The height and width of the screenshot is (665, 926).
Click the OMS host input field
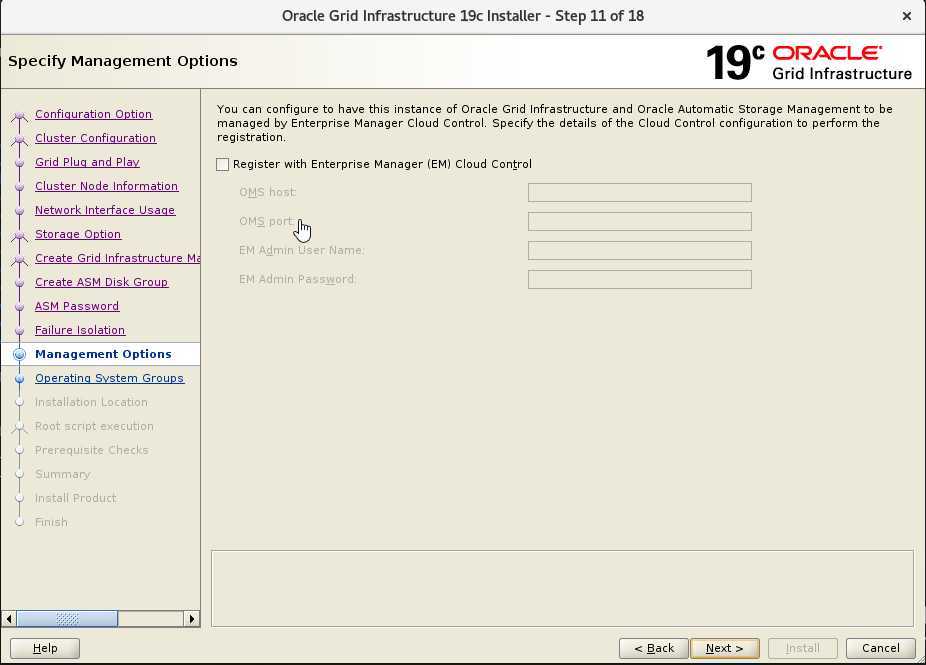point(640,193)
